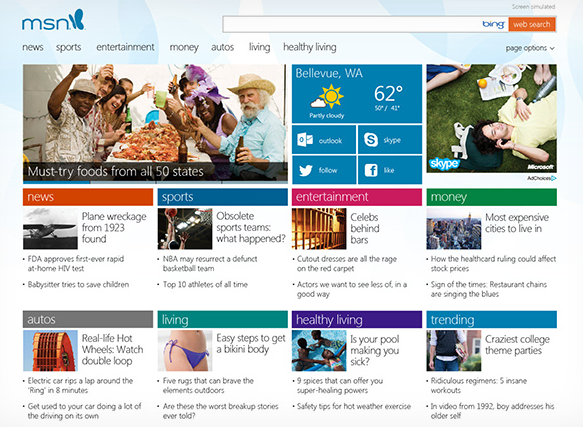This screenshot has height=427, width=583.
Task: Open the living menu item
Action: pos(259,47)
